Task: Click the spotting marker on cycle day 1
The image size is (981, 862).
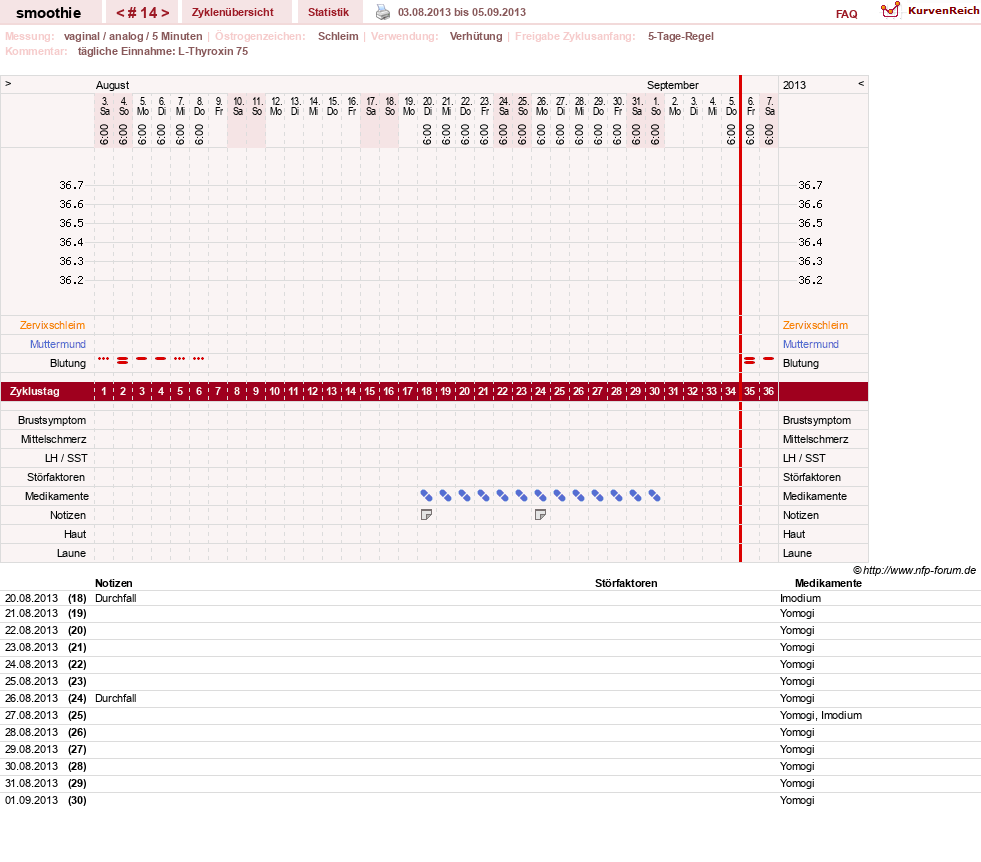Action: (104, 358)
